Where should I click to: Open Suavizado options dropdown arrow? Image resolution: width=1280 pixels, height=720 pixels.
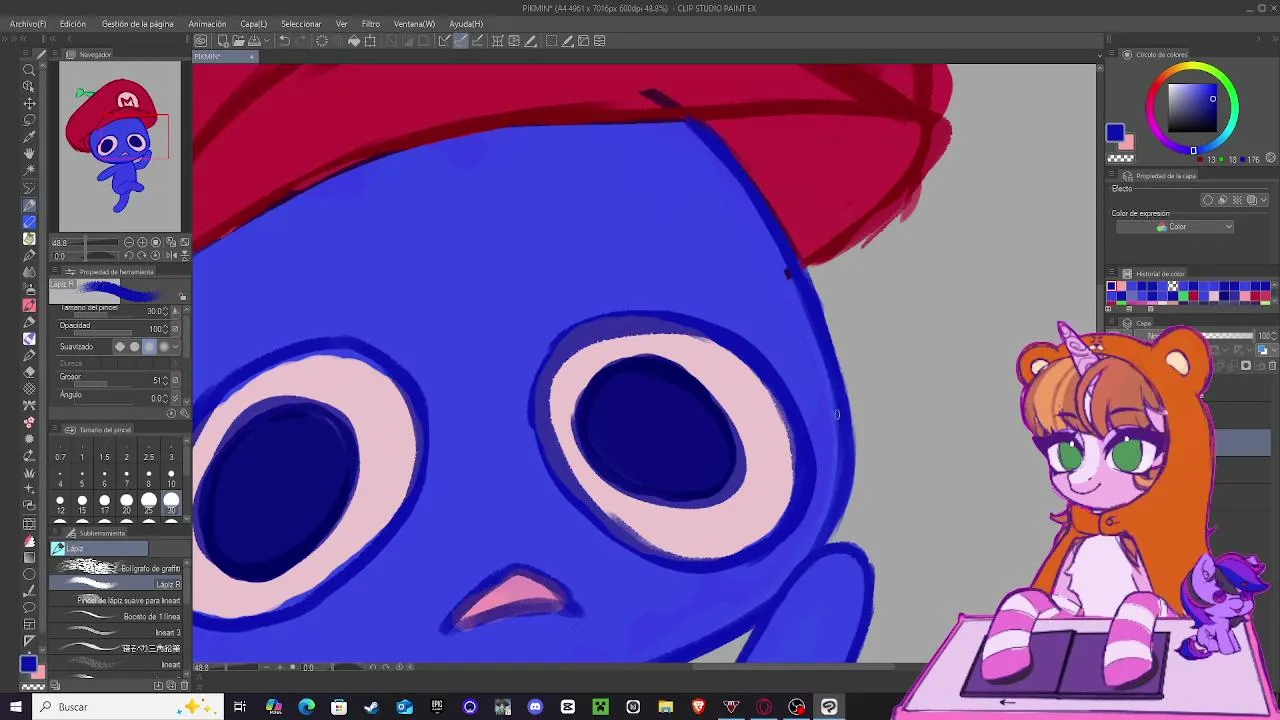(176, 347)
